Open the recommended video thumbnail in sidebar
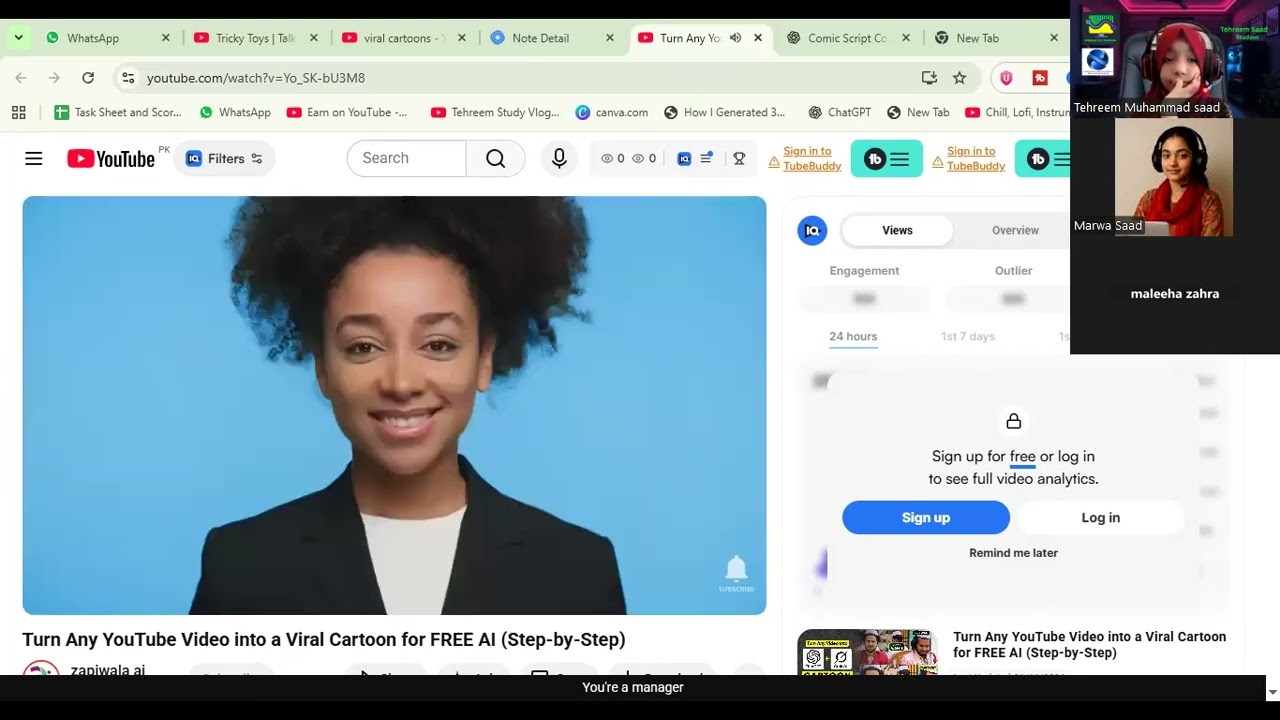1280x720 pixels. coord(867,652)
